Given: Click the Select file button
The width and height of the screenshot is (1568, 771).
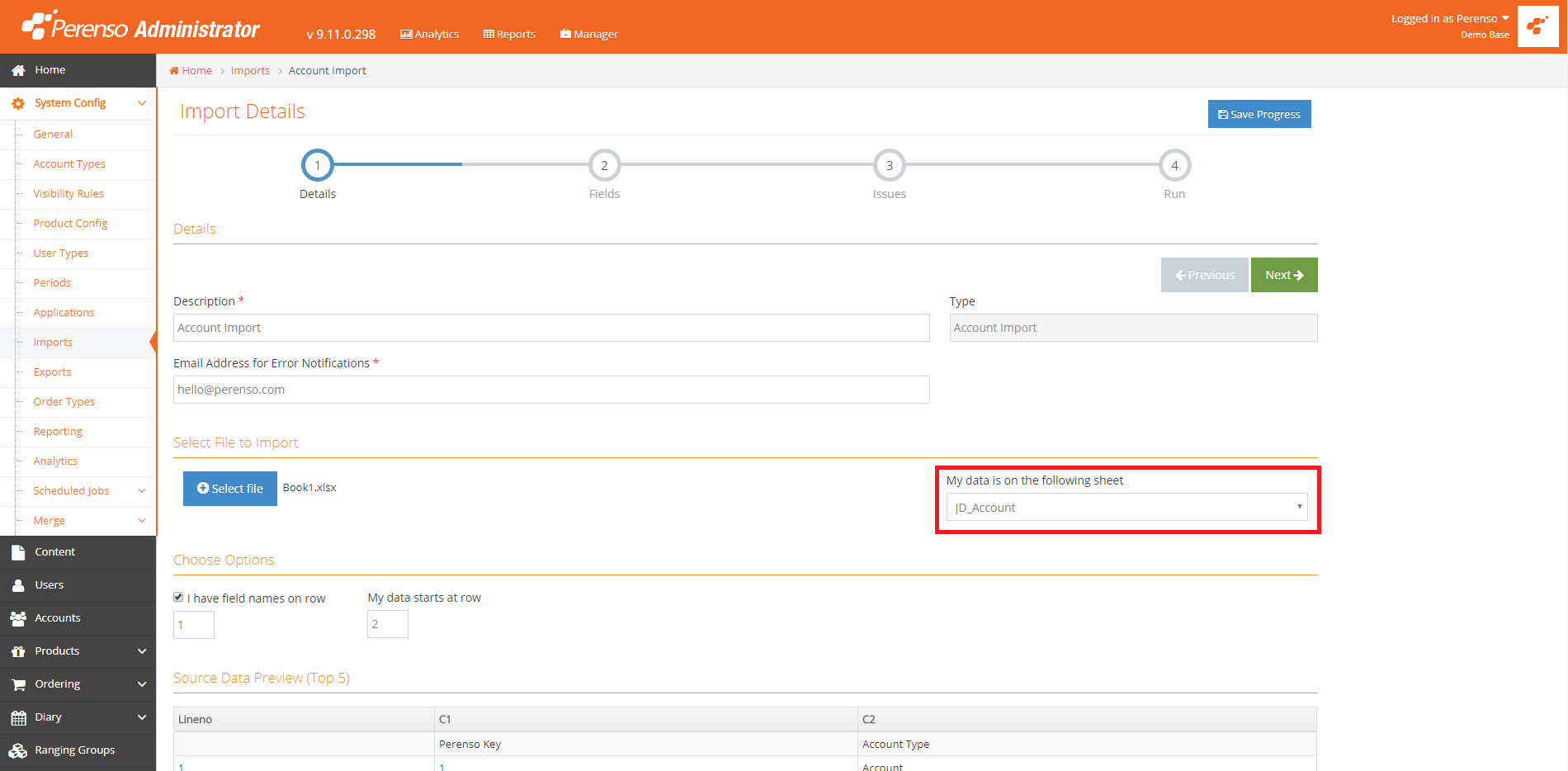Looking at the screenshot, I should pos(230,489).
